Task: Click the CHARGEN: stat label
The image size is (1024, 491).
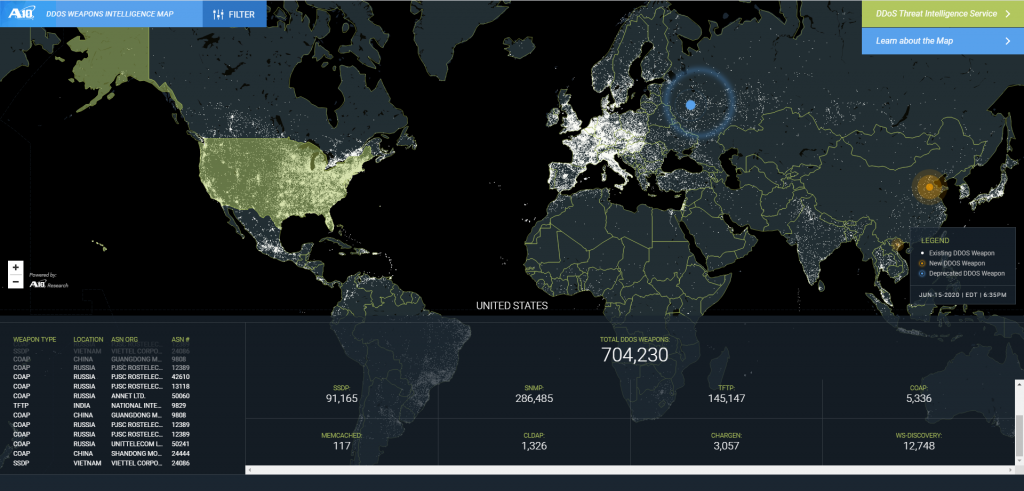Action: click(726, 435)
